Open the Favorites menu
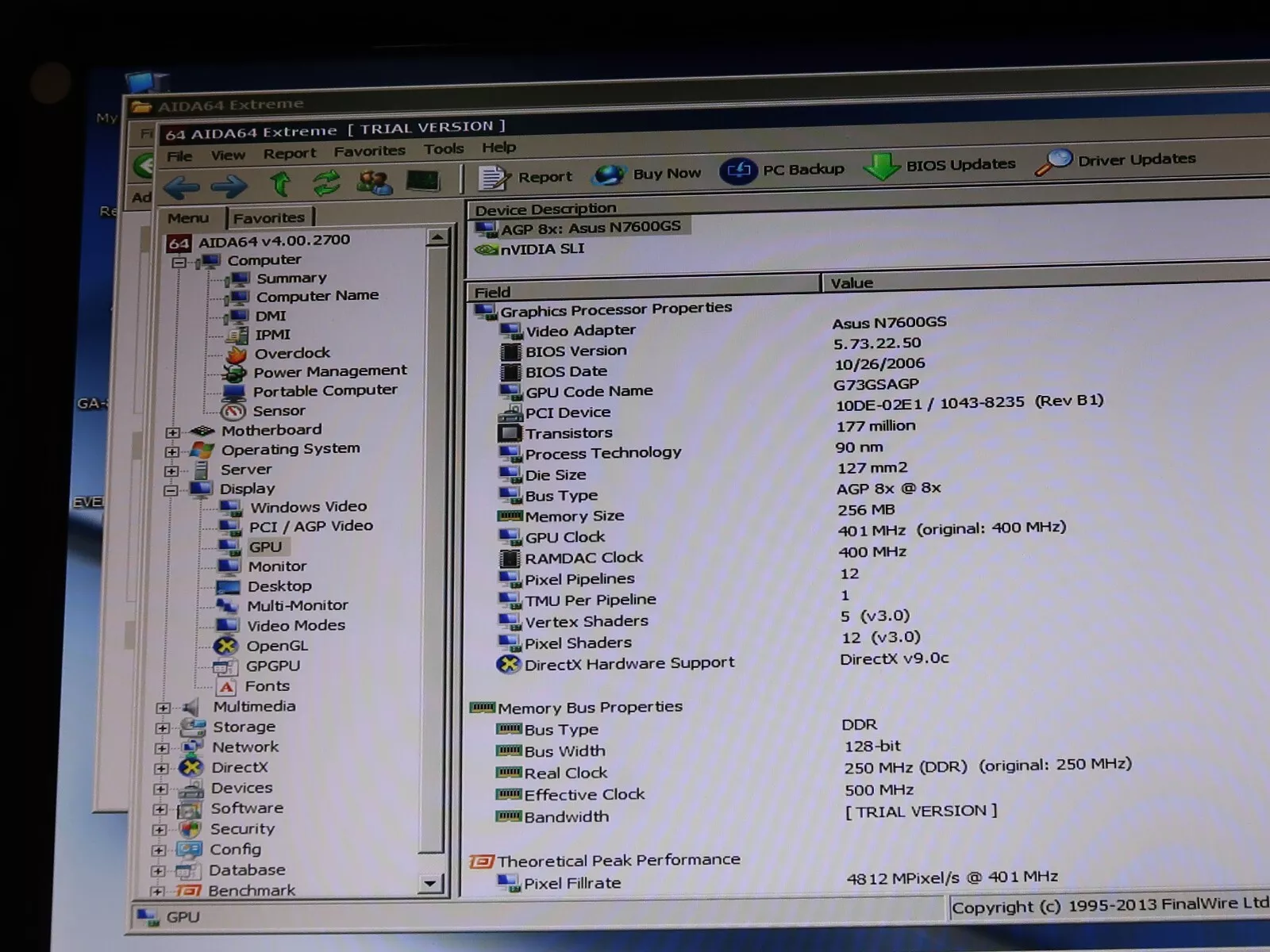This screenshot has width=1270, height=952. (x=369, y=151)
